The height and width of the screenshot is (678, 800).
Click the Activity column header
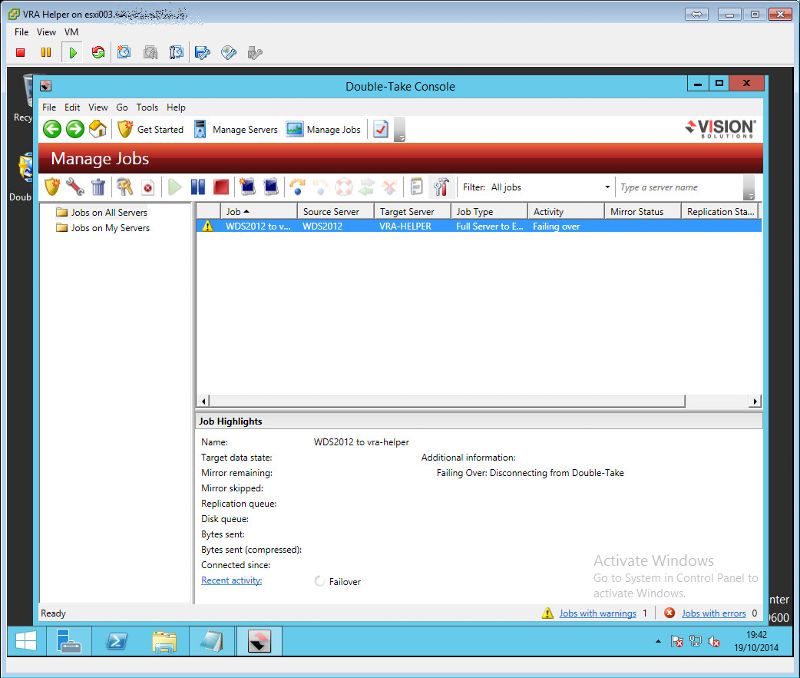click(566, 211)
